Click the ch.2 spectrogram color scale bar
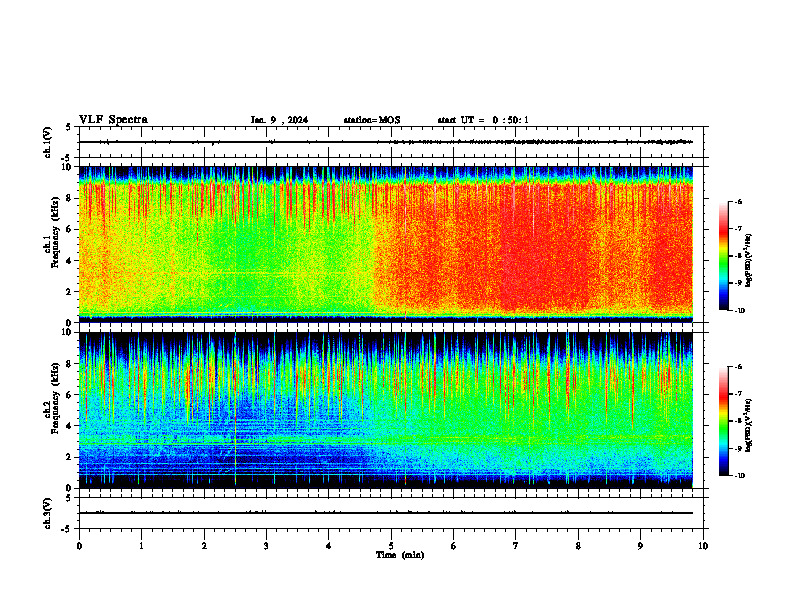The height and width of the screenshot is (612, 792). pos(723,421)
